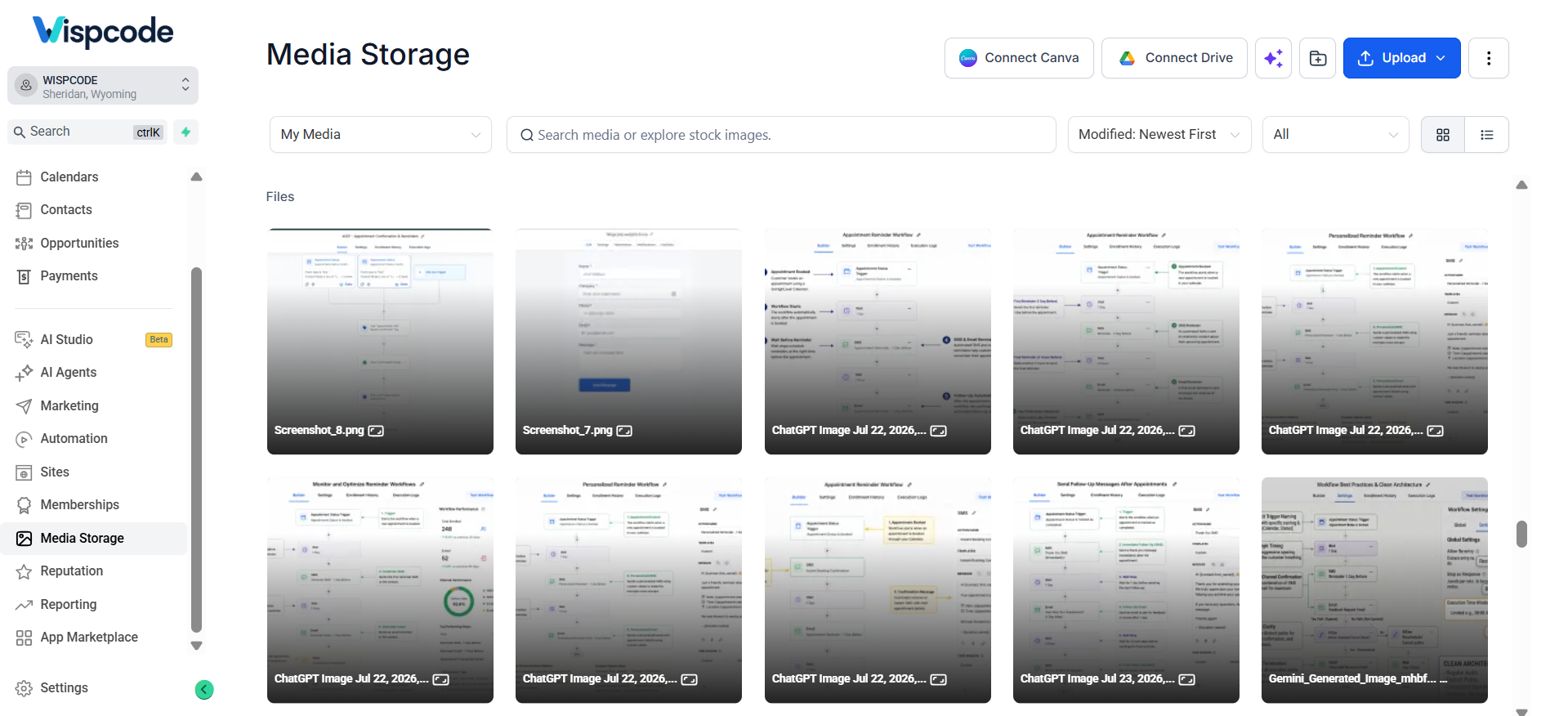Click the Google Drive logo icon
This screenshot has height=716, width=1568.
[1128, 58]
